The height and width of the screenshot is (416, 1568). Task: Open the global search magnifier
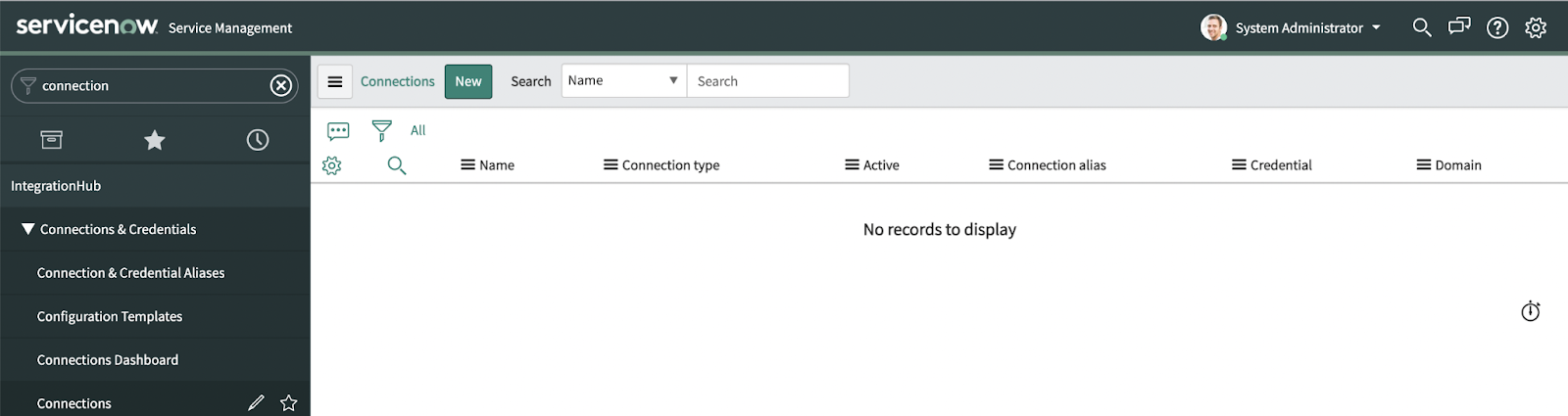(x=1422, y=27)
